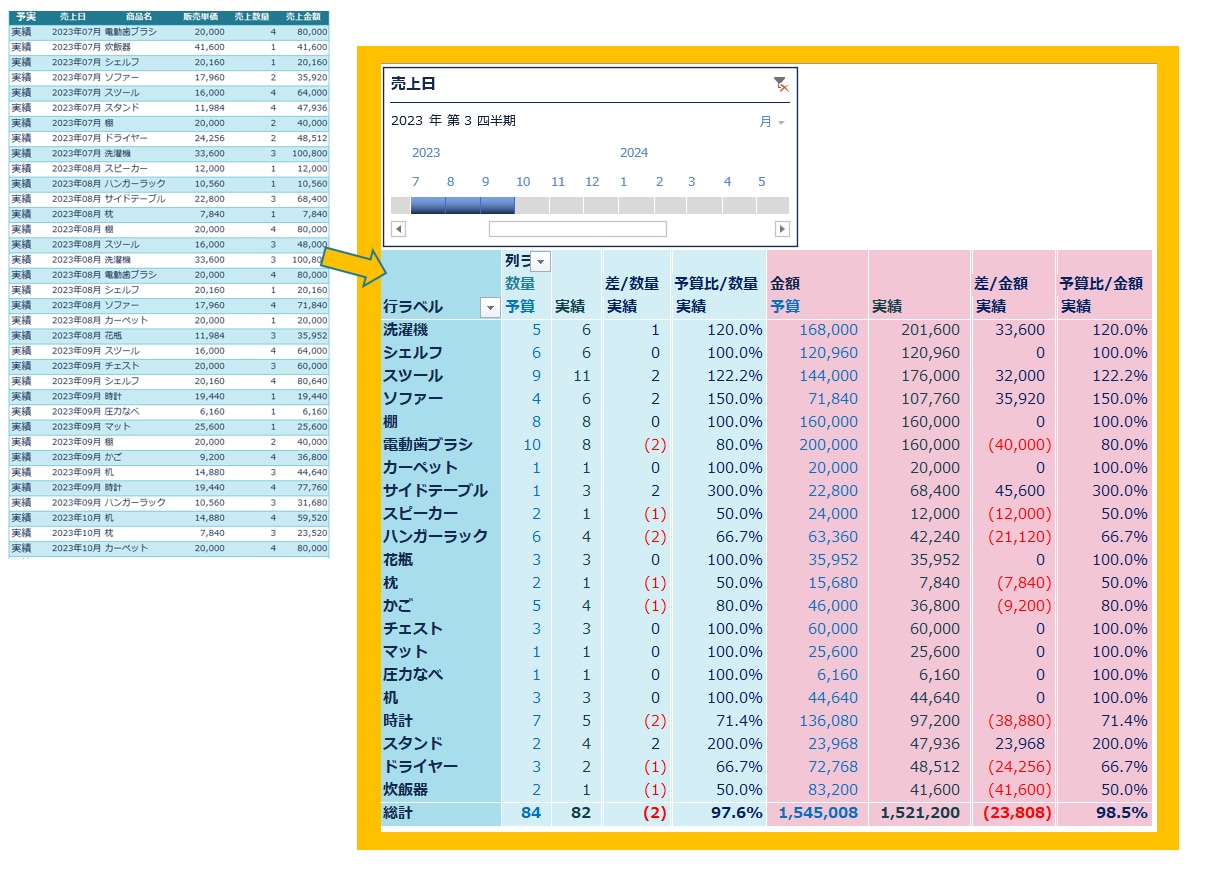Select the pivot row label チェスト
The image size is (1220, 869).
click(x=413, y=629)
